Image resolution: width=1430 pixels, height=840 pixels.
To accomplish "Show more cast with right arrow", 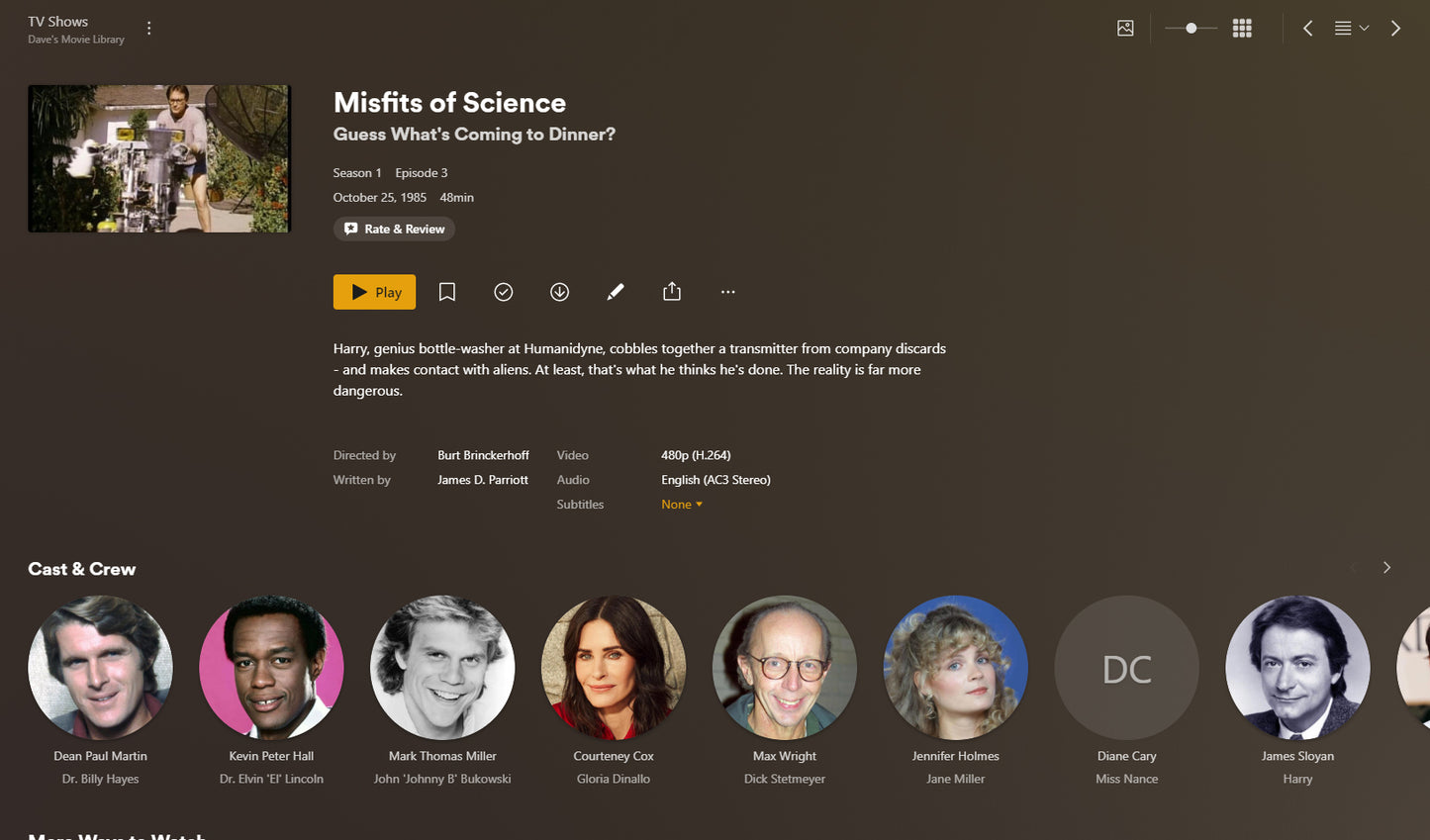I will [1386, 568].
